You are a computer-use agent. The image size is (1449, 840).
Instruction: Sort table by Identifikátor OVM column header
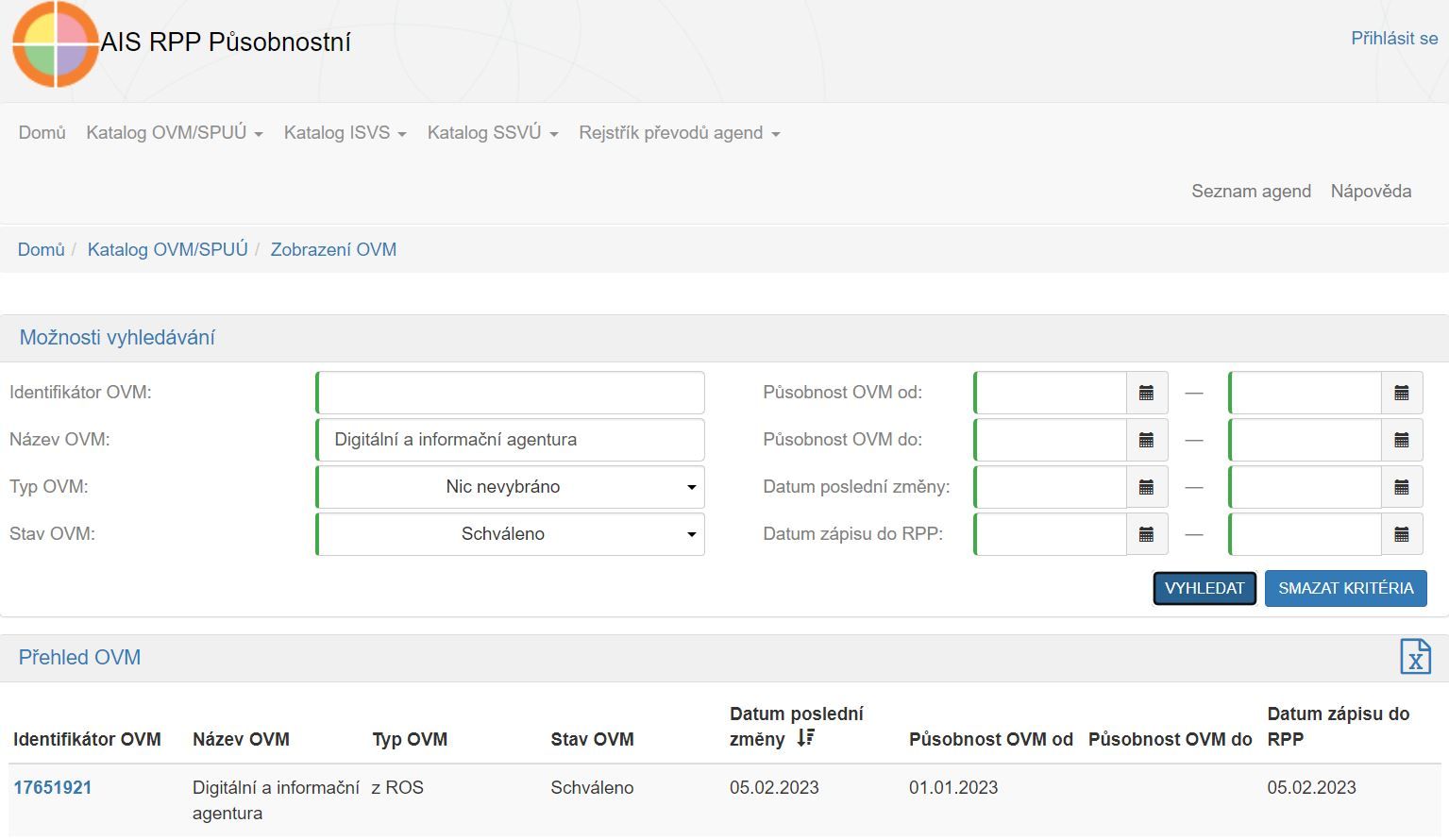(87, 740)
